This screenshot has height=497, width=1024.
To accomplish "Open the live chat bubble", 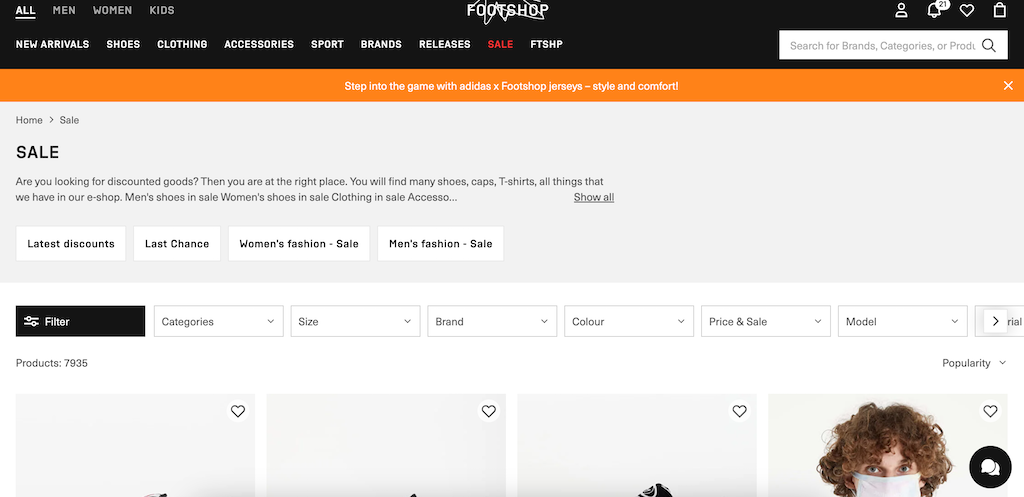I will click(990, 467).
